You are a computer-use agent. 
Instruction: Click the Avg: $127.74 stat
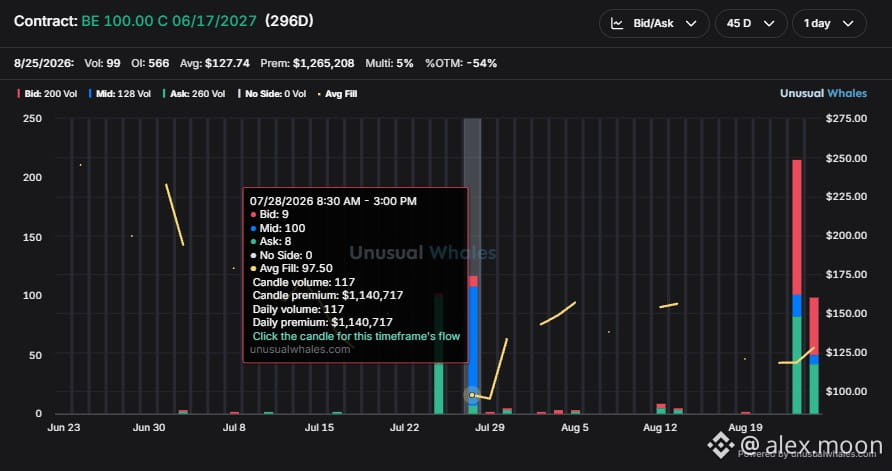(214, 63)
